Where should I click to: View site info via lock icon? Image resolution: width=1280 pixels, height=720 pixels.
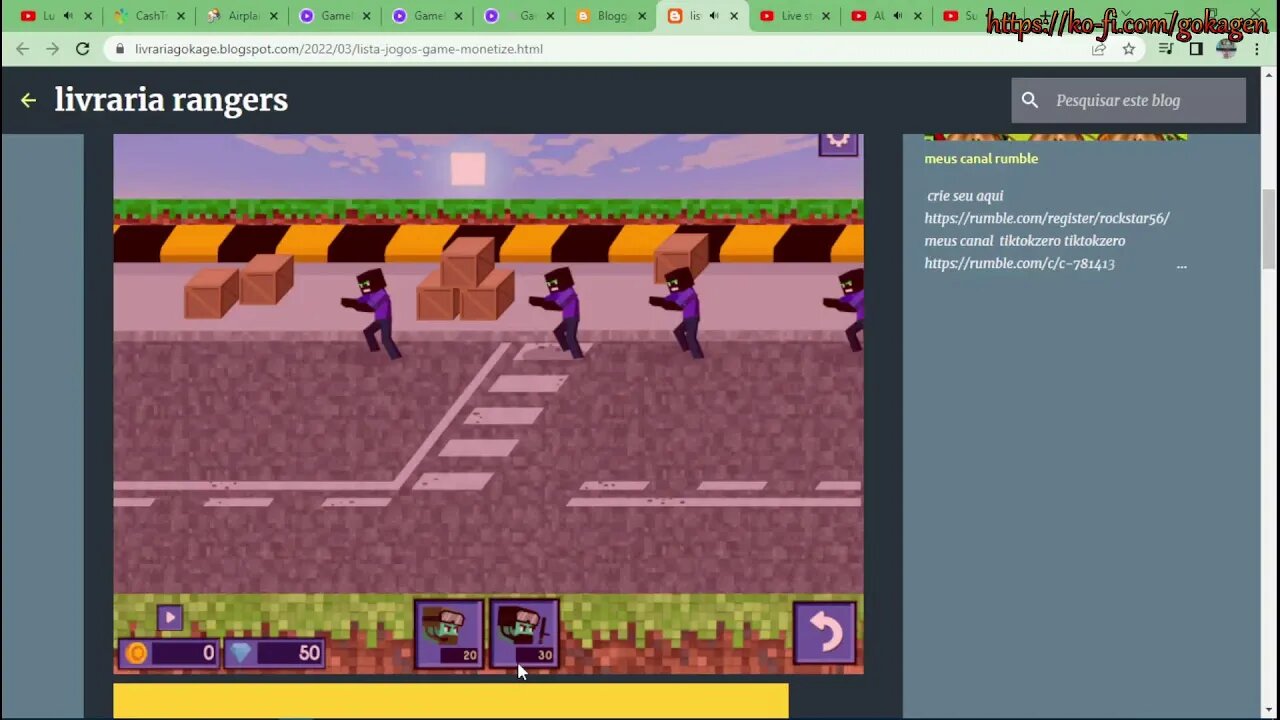120,49
